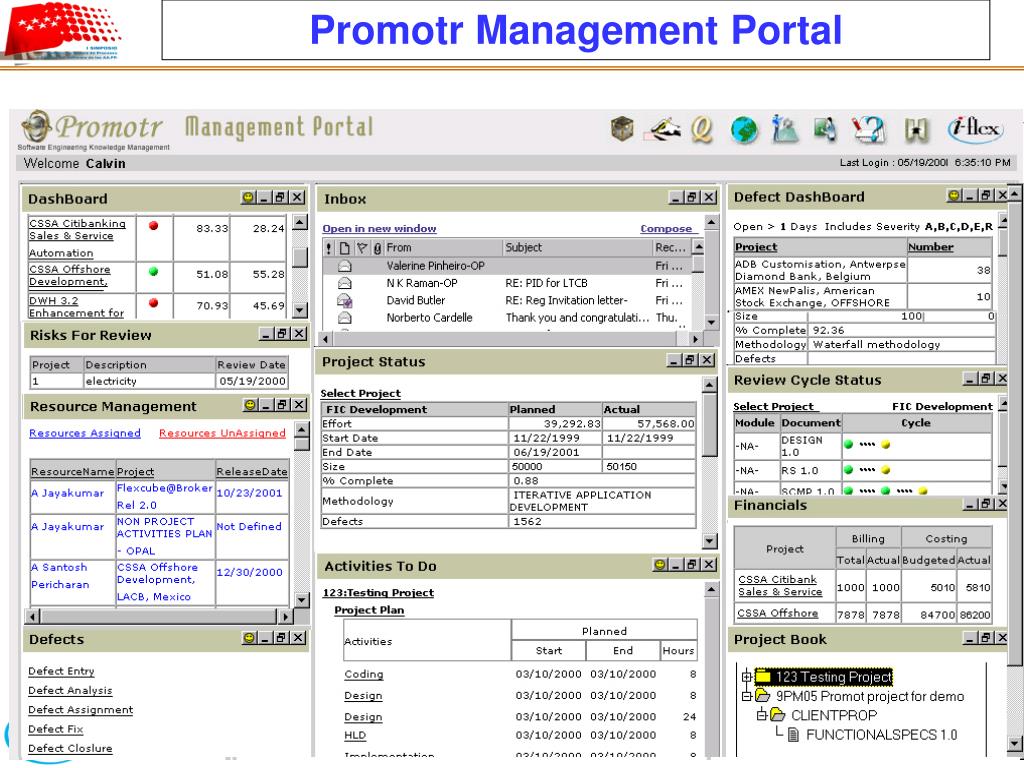1024x768 pixels.
Task: Sort inbox by the Subject column header
Action: [578, 248]
